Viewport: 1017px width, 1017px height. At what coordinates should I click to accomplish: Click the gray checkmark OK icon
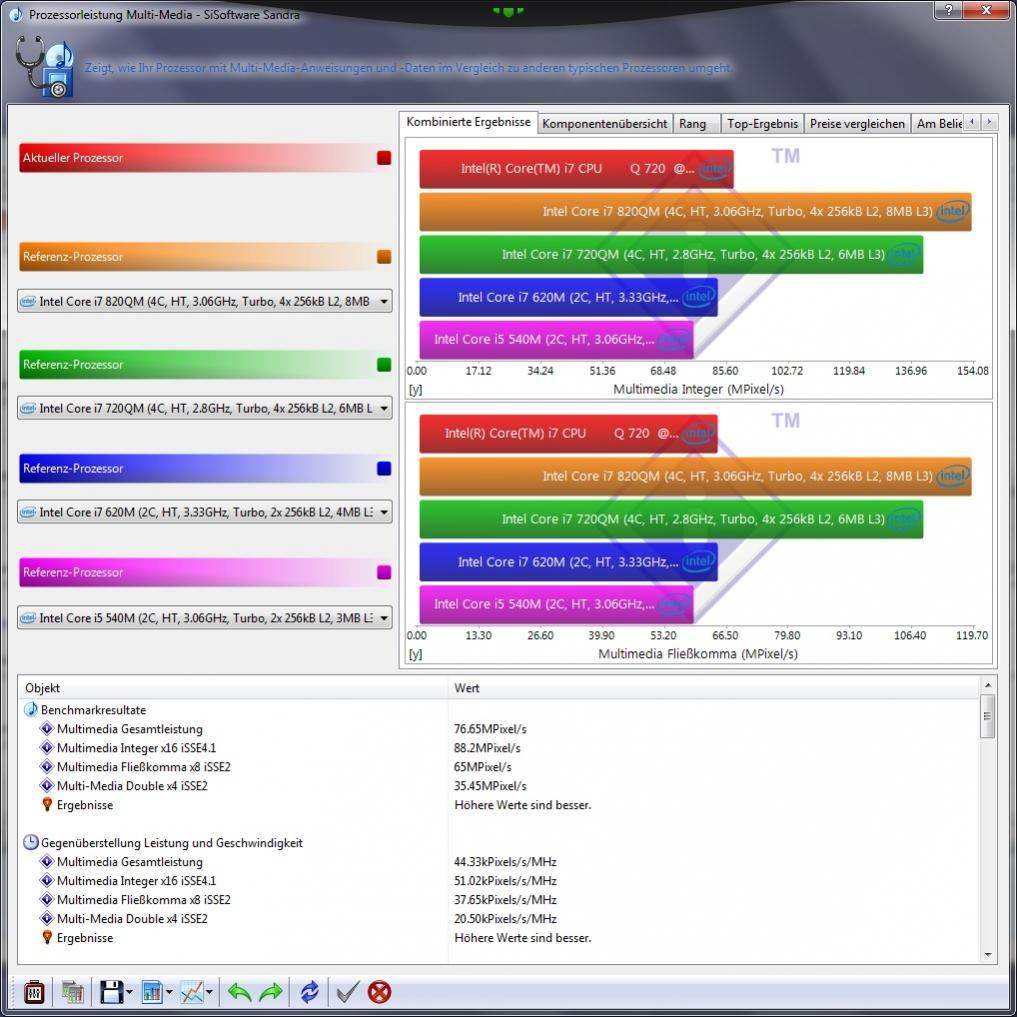click(348, 992)
